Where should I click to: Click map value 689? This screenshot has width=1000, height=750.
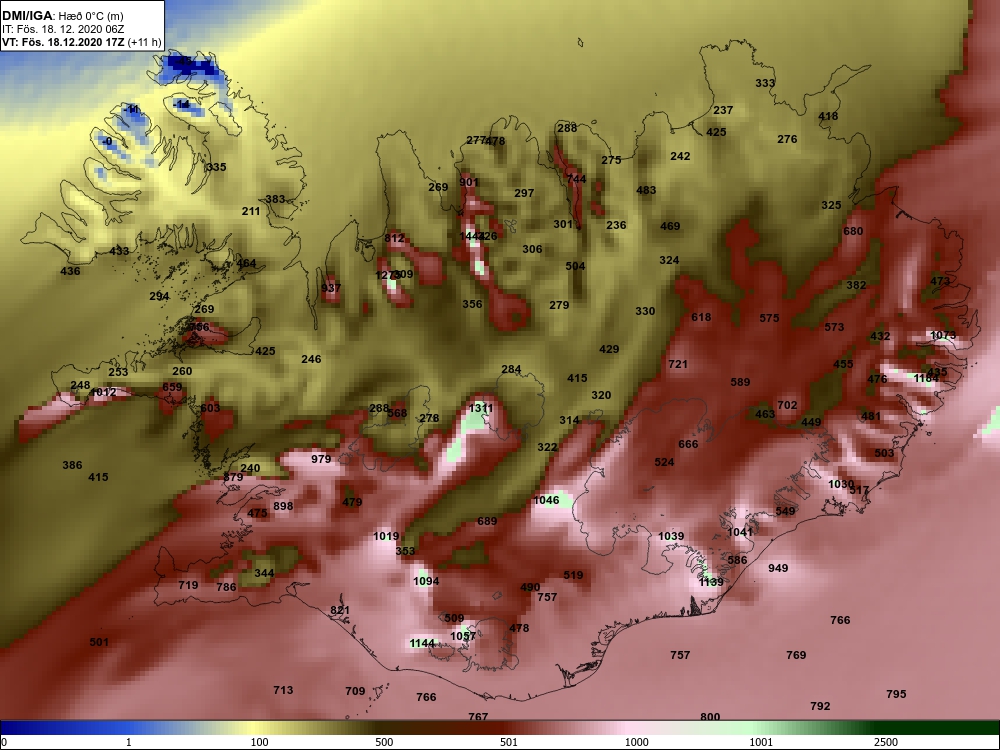coord(487,521)
